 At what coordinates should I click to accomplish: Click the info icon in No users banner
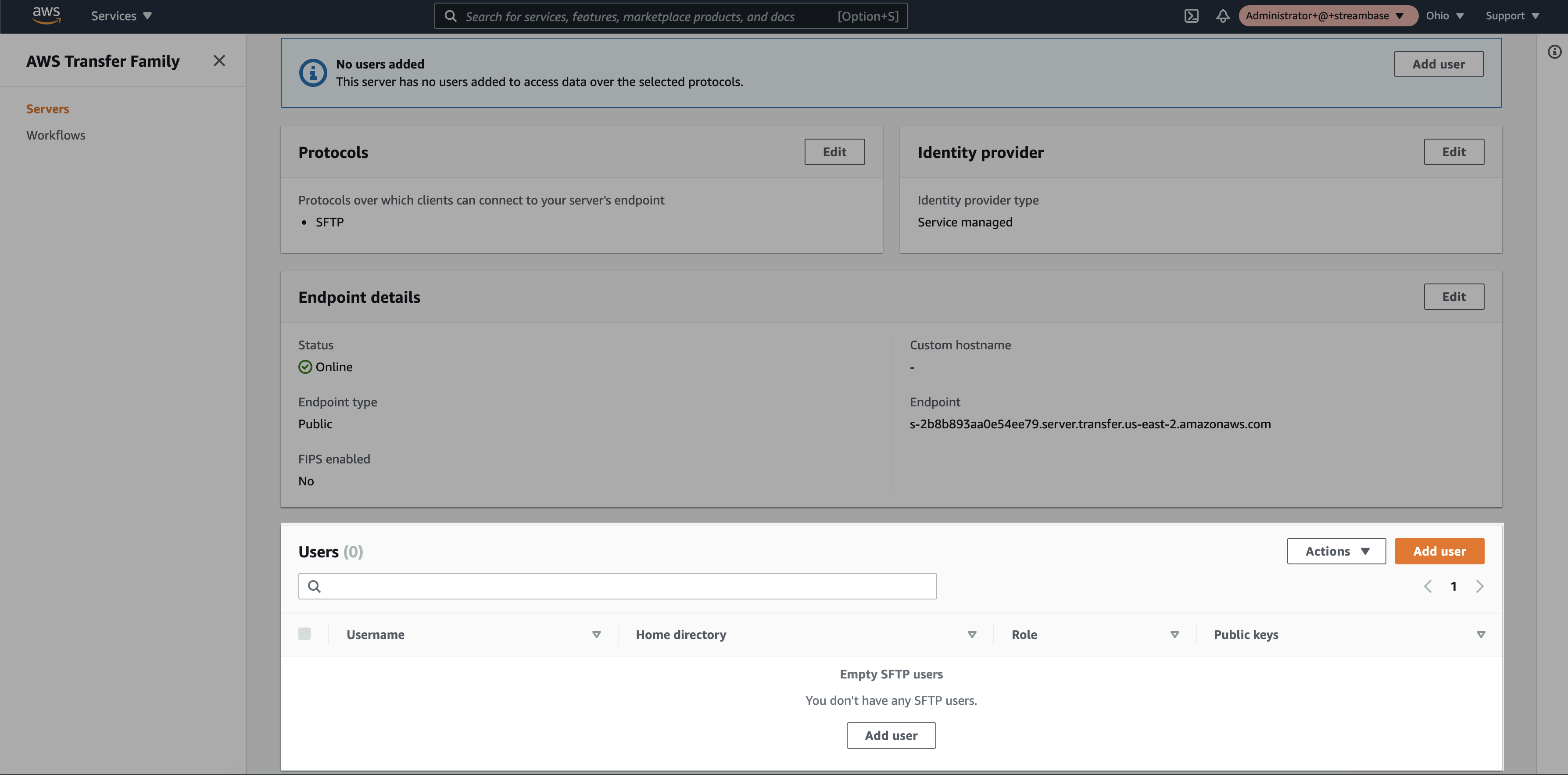(x=313, y=73)
